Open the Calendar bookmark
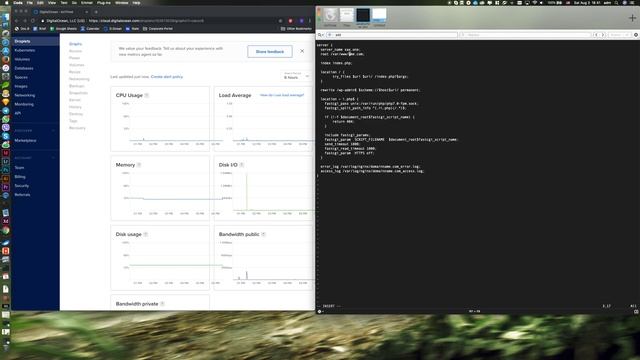Viewport: 640px width, 360px height. [x=90, y=29]
